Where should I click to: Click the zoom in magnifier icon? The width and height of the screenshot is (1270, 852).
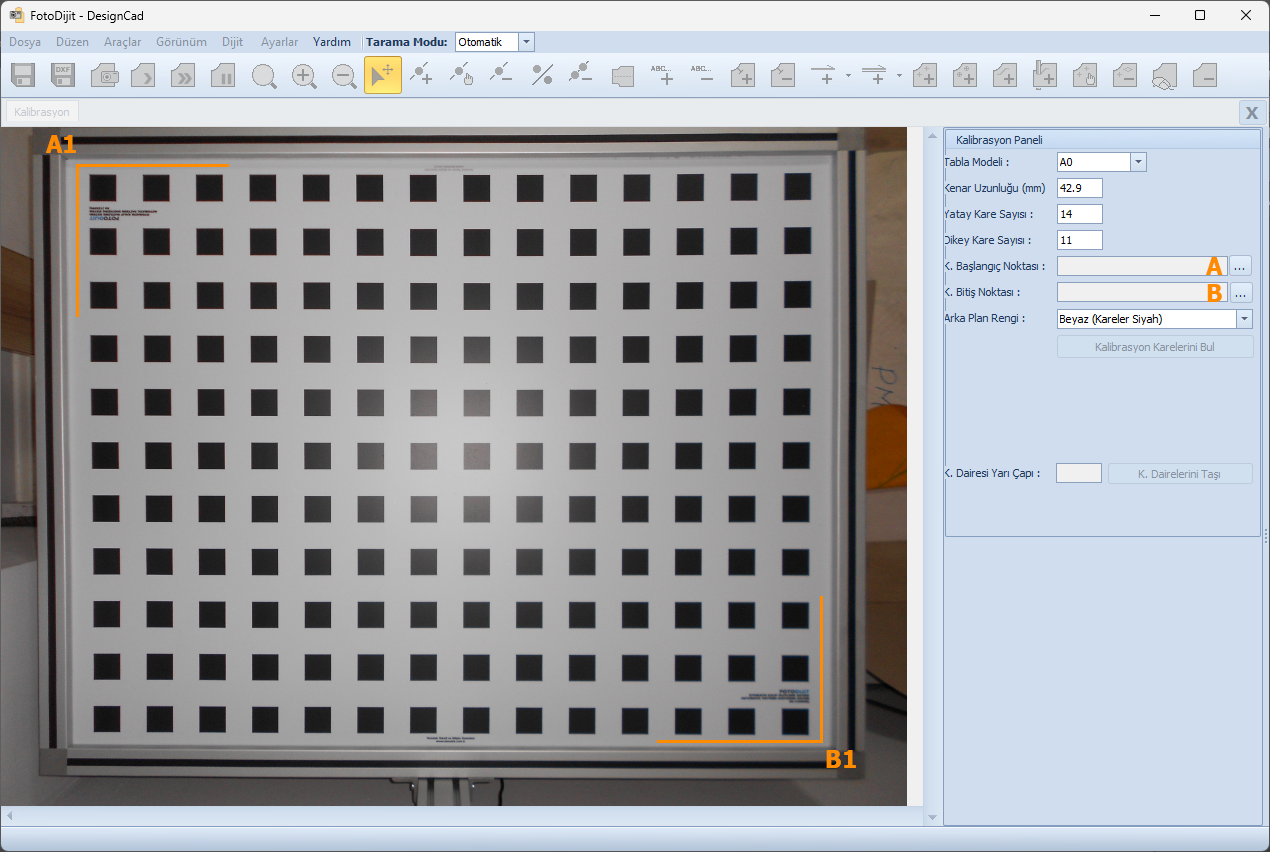(x=304, y=76)
